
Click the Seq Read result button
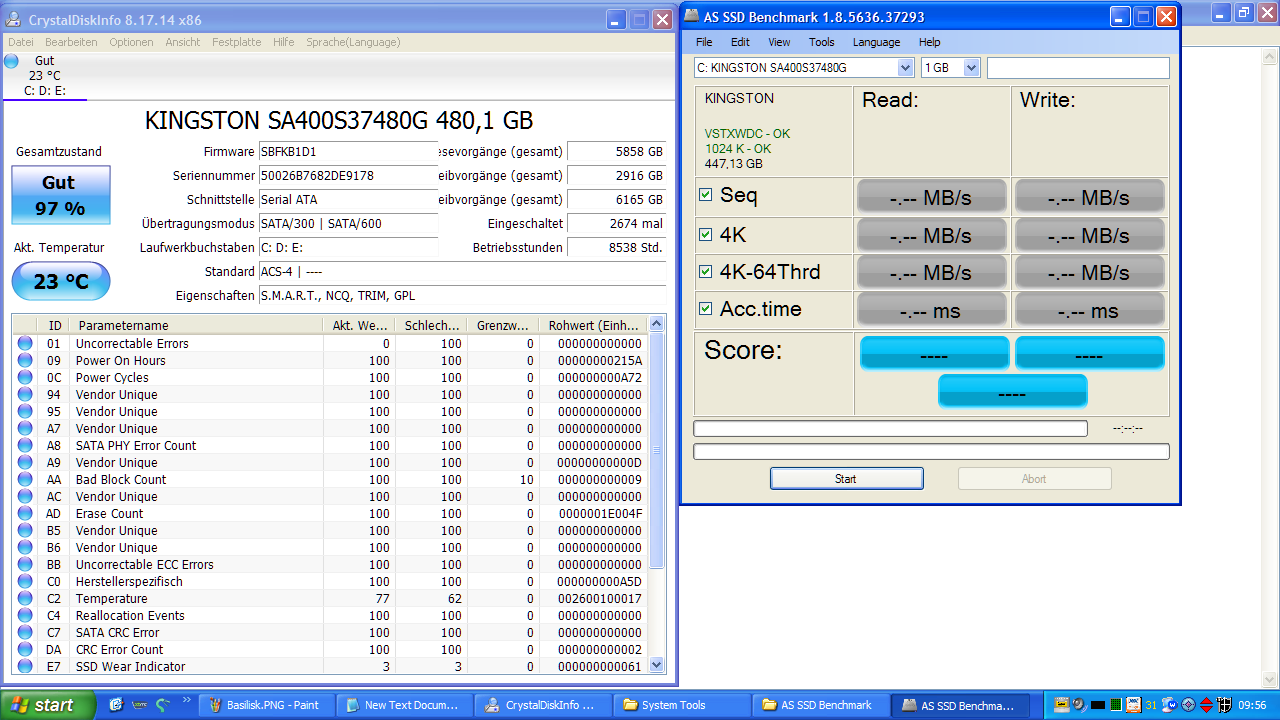tap(932, 197)
